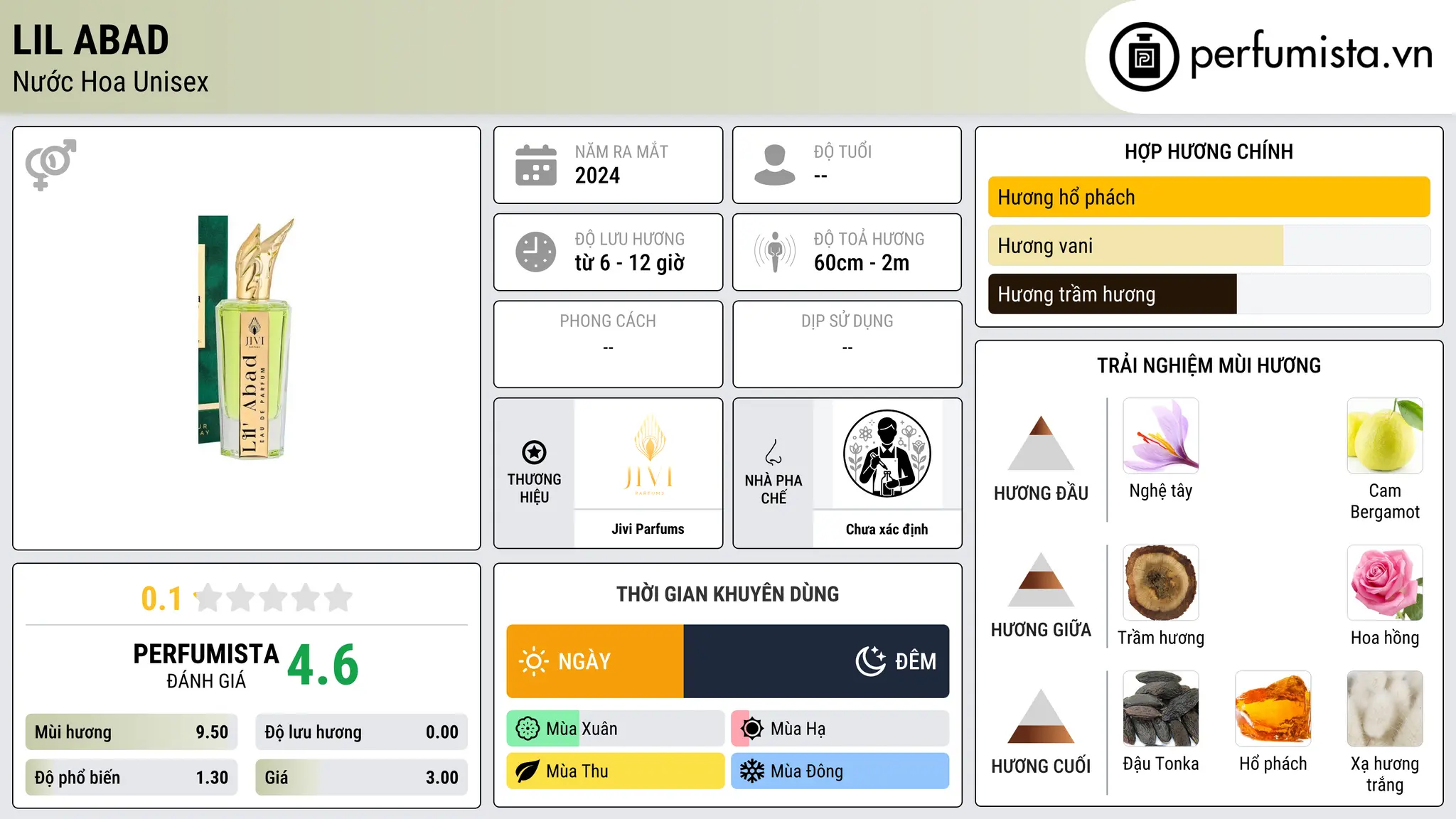Click the leaf icon for Mùa Thu
The height and width of the screenshot is (819, 1456).
(x=528, y=771)
